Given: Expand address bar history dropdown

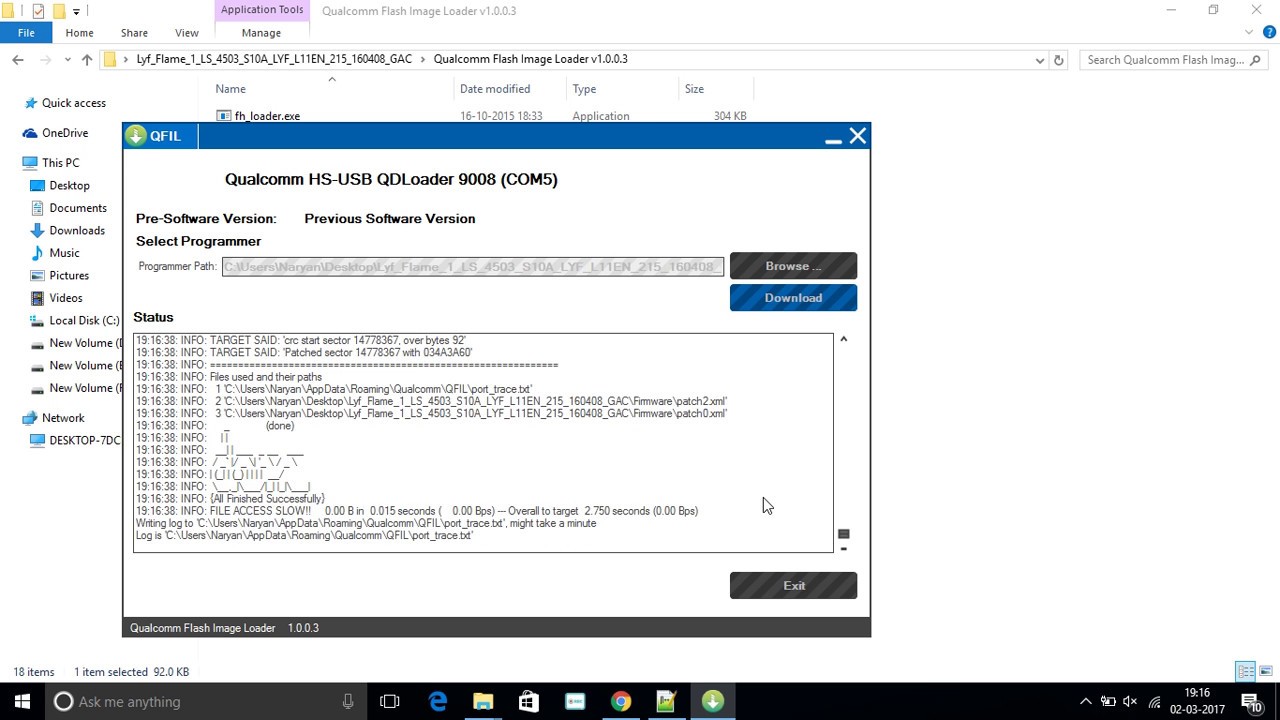Looking at the screenshot, I should 1040,60.
